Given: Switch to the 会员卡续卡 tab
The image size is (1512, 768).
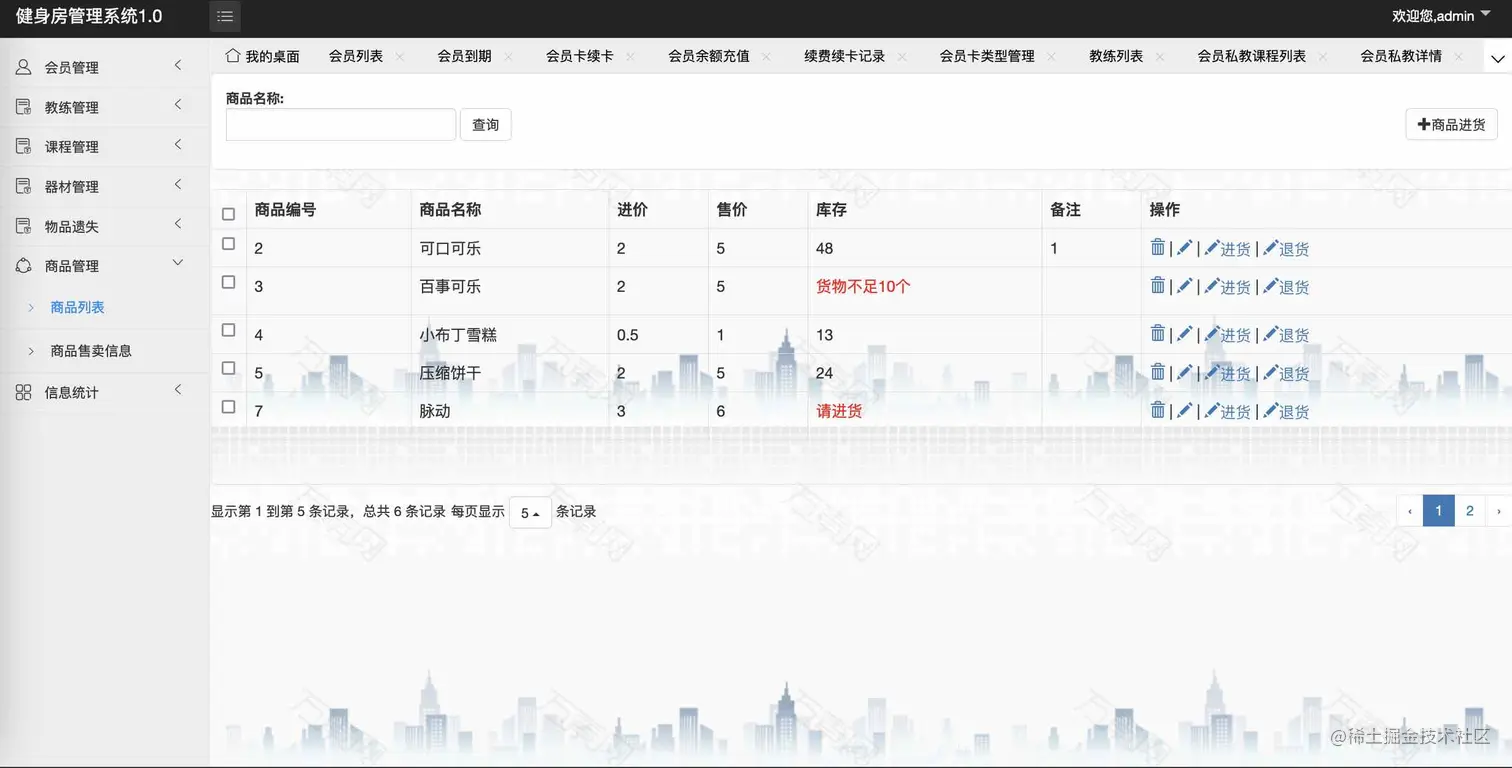Looking at the screenshot, I should [580, 56].
